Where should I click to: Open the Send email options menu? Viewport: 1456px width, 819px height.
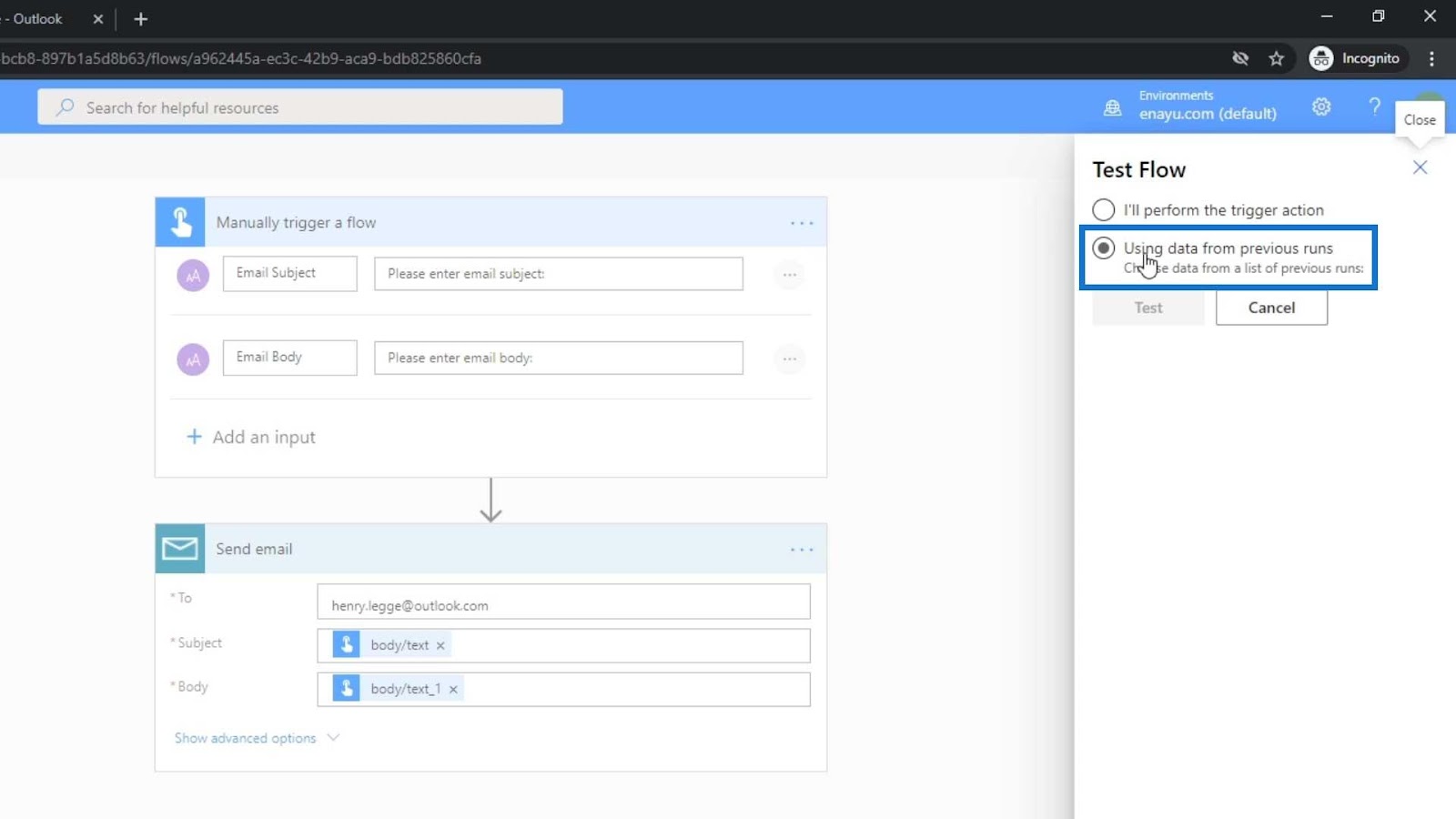pyautogui.click(x=802, y=550)
